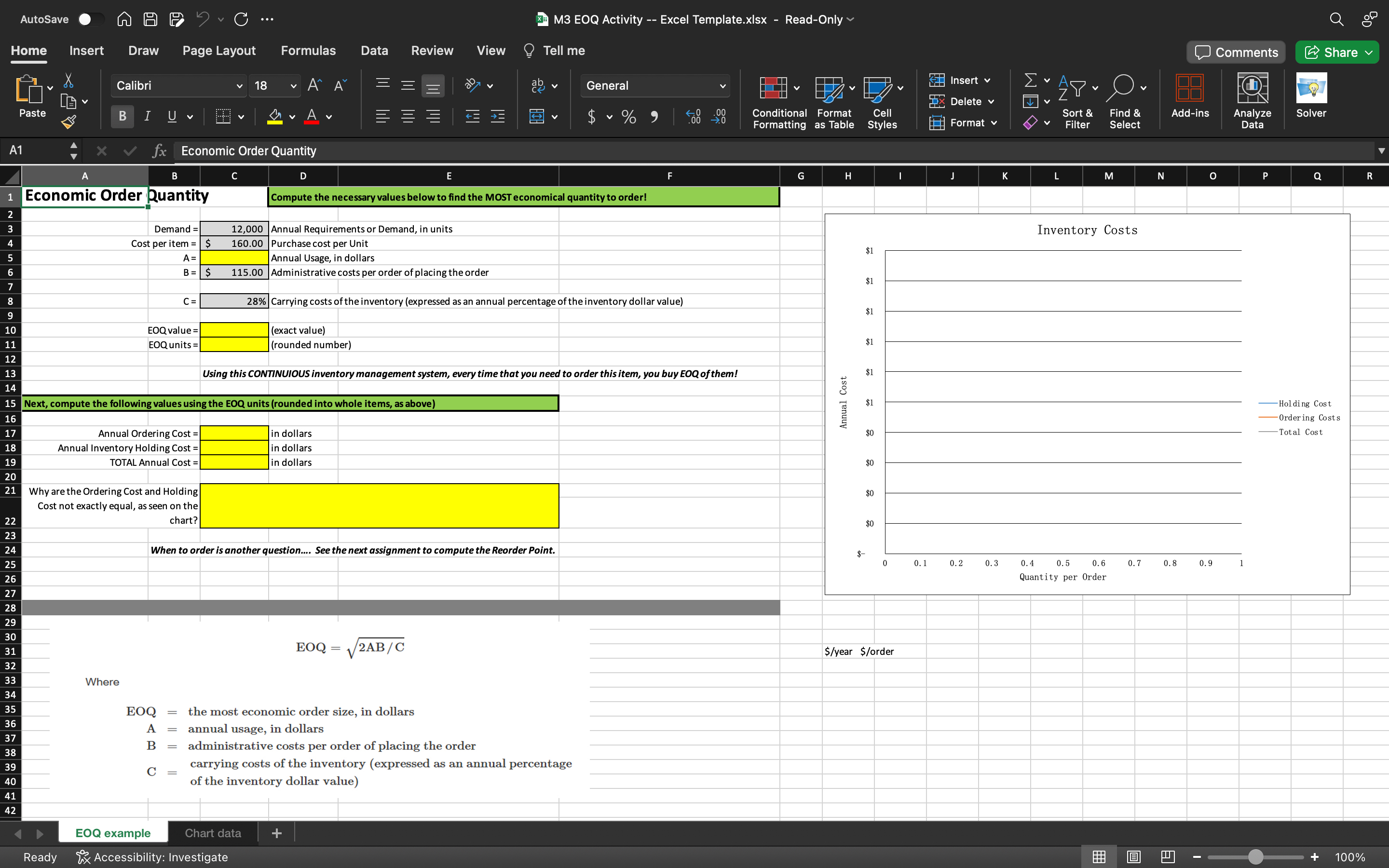Open the Comments panel
1389x868 pixels.
point(1235,52)
